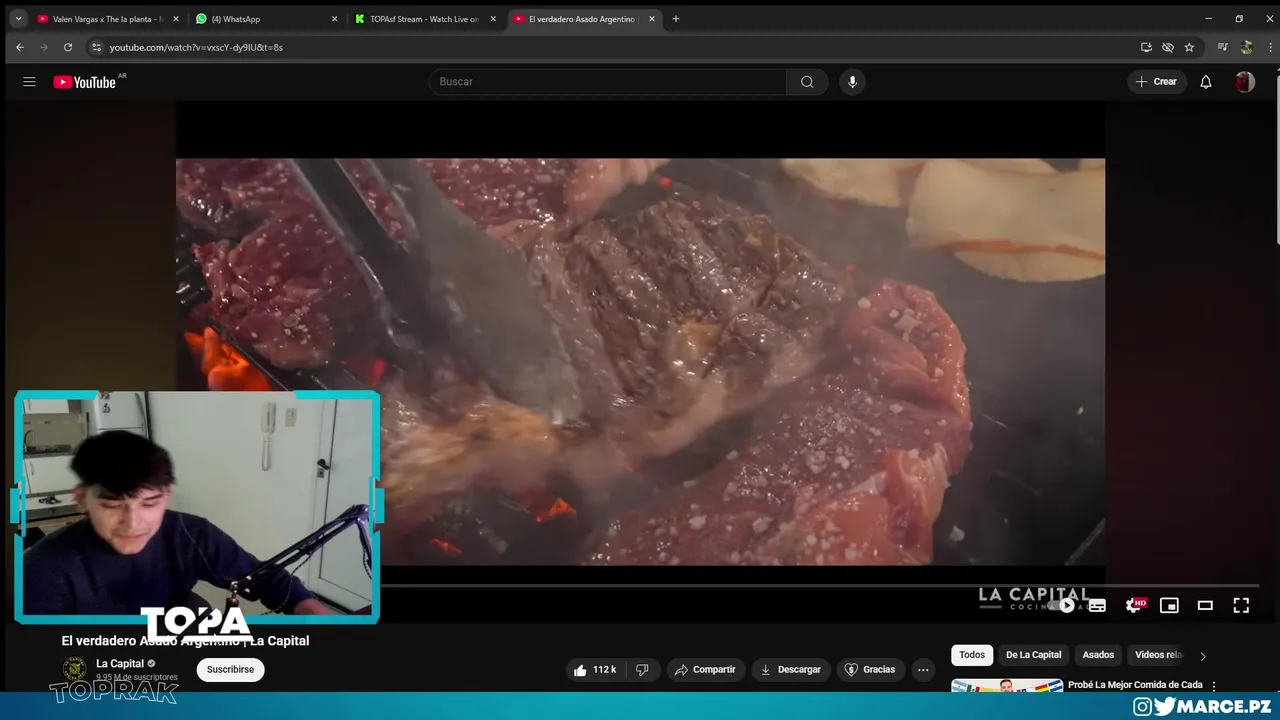Download the video with Descargar
The image size is (1280, 720).
click(x=790, y=670)
